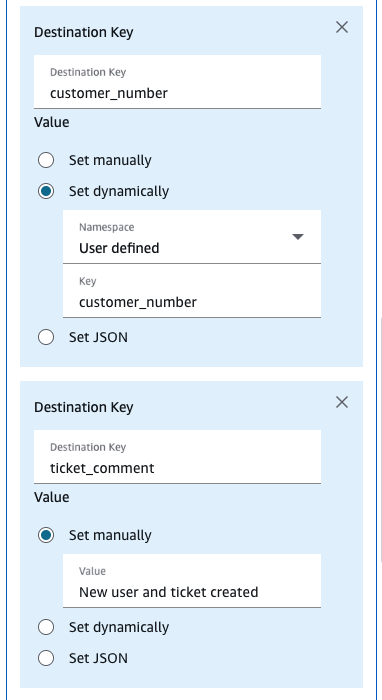The width and height of the screenshot is (382, 700).
Task: Edit the Value field 'New user and ticket created'
Action: pos(192,581)
